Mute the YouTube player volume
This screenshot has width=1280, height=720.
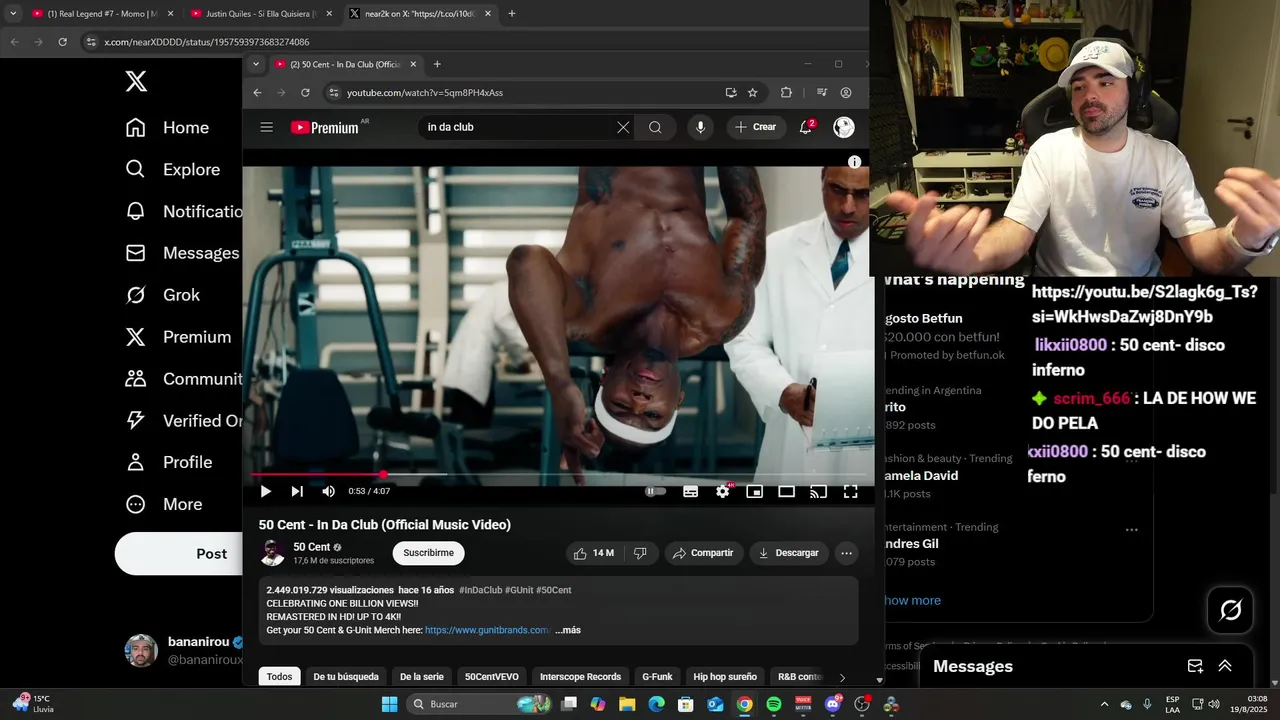tap(328, 491)
